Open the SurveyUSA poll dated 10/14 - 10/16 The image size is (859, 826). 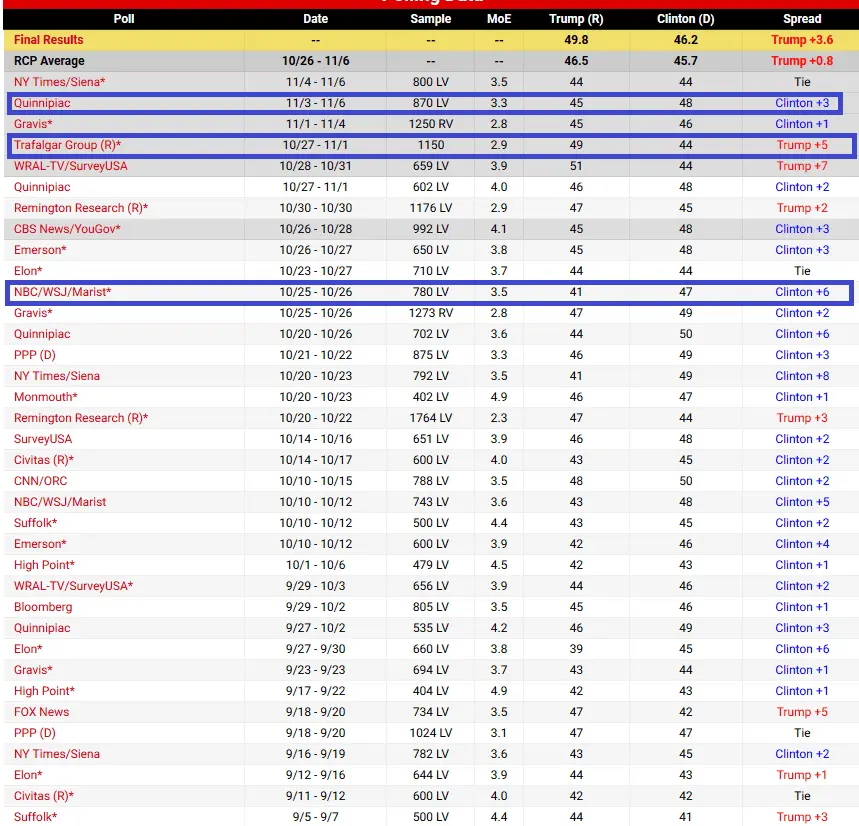pyautogui.click(x=43, y=439)
